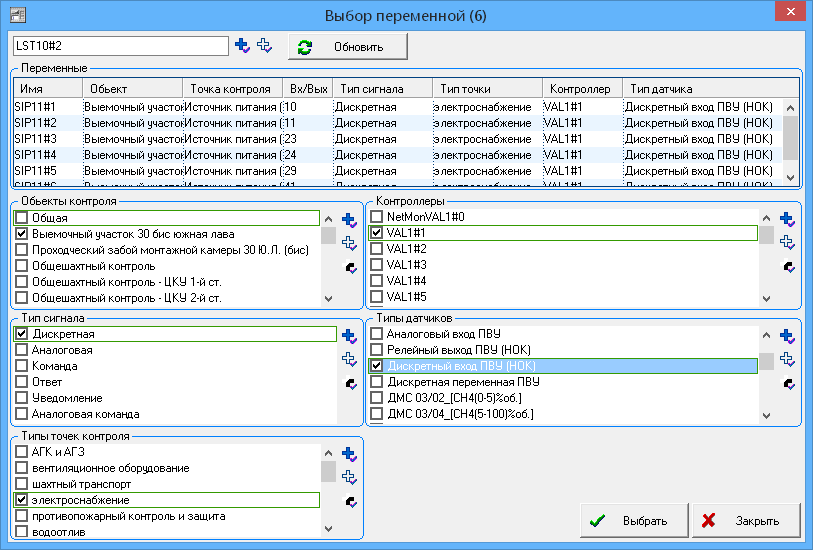
Task: Enable the VAL1#3 controller checkbox
Action: click(x=376, y=264)
